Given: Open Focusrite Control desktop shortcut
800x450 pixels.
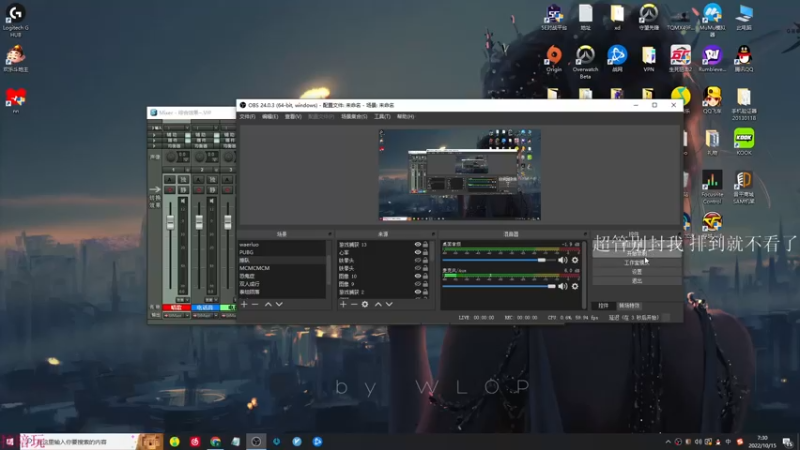Looking at the screenshot, I should tap(712, 187).
